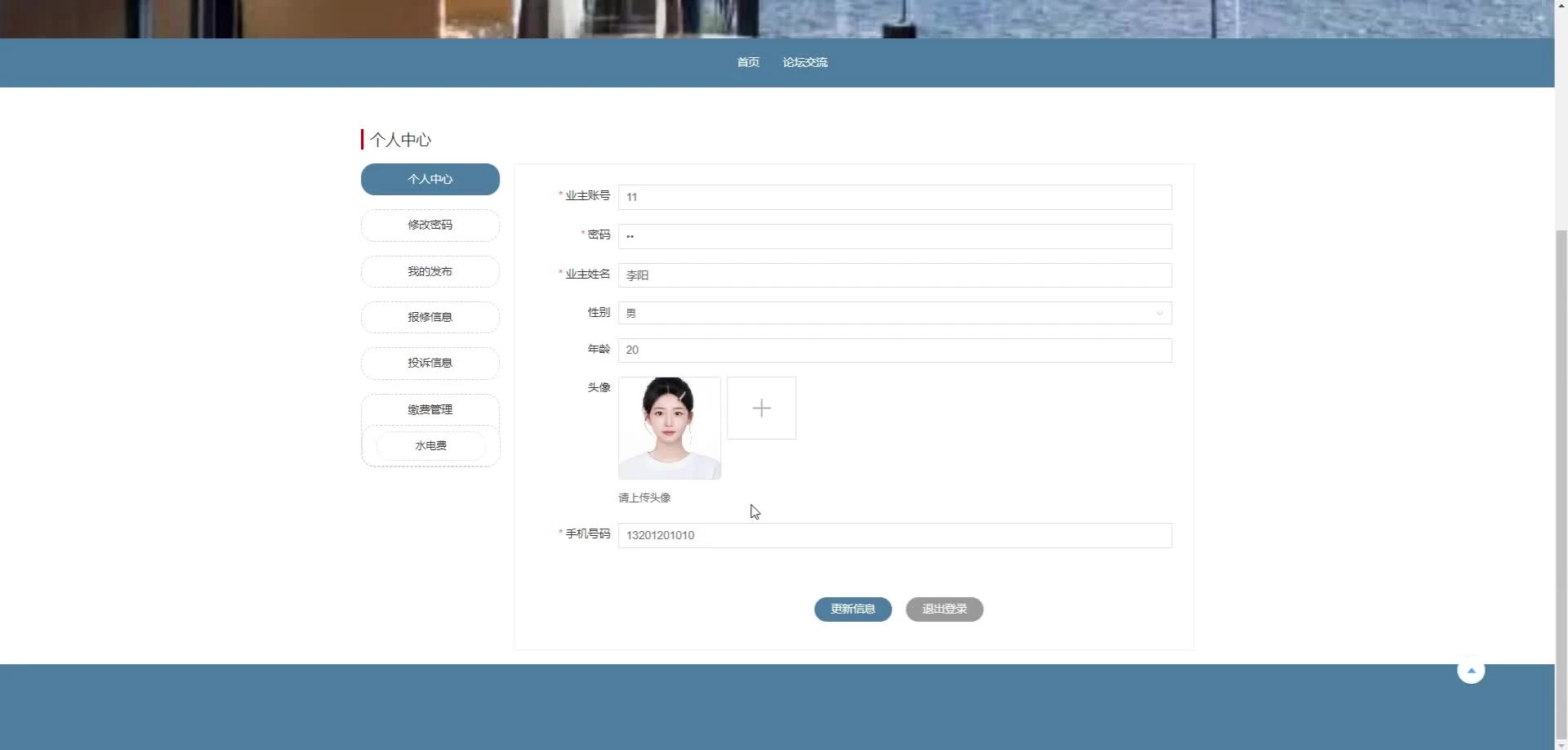Click the uploaded avatar photo thumbnail

click(x=670, y=428)
